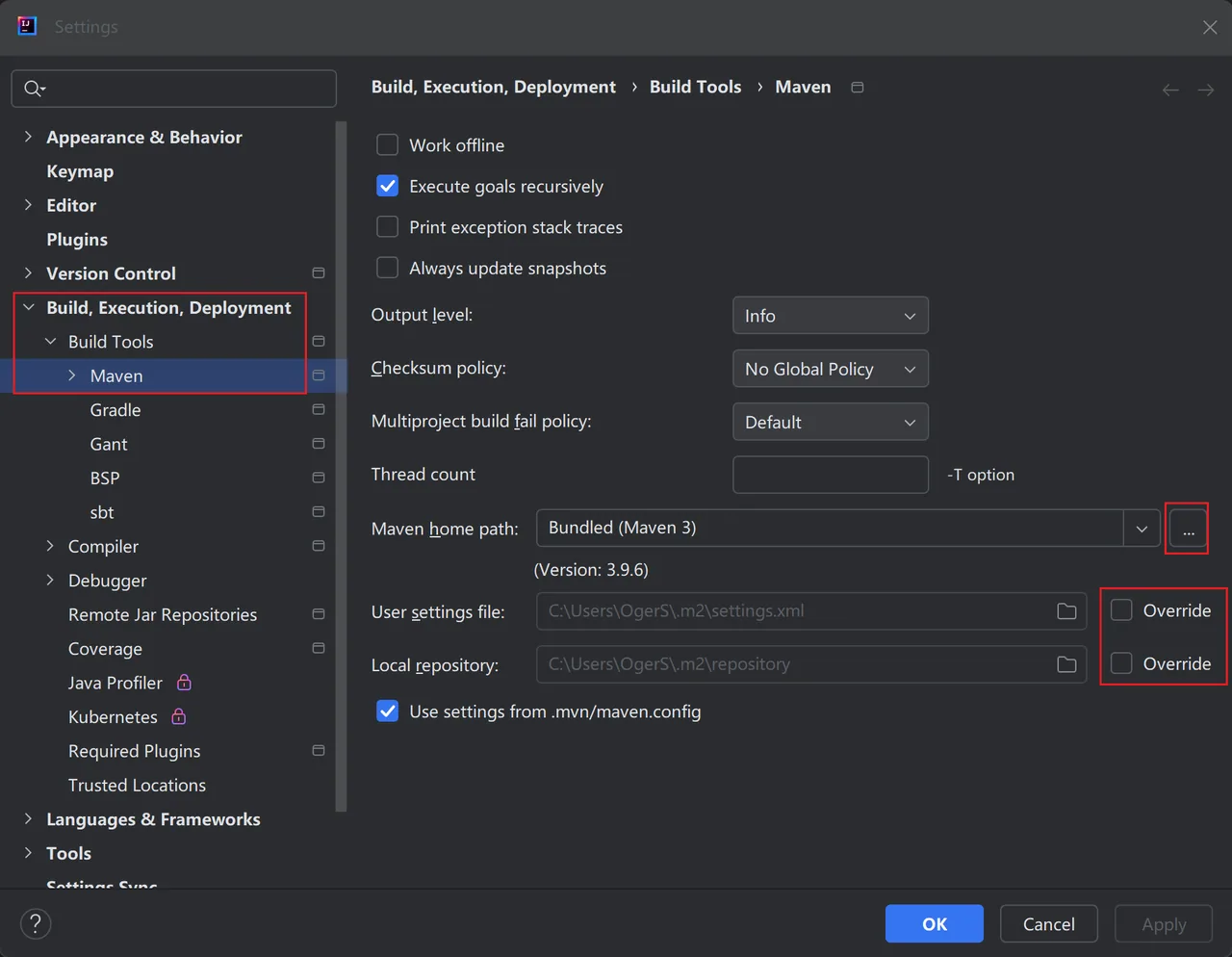
Task: Click project-level icon beside Gradle row
Action: coord(319,409)
